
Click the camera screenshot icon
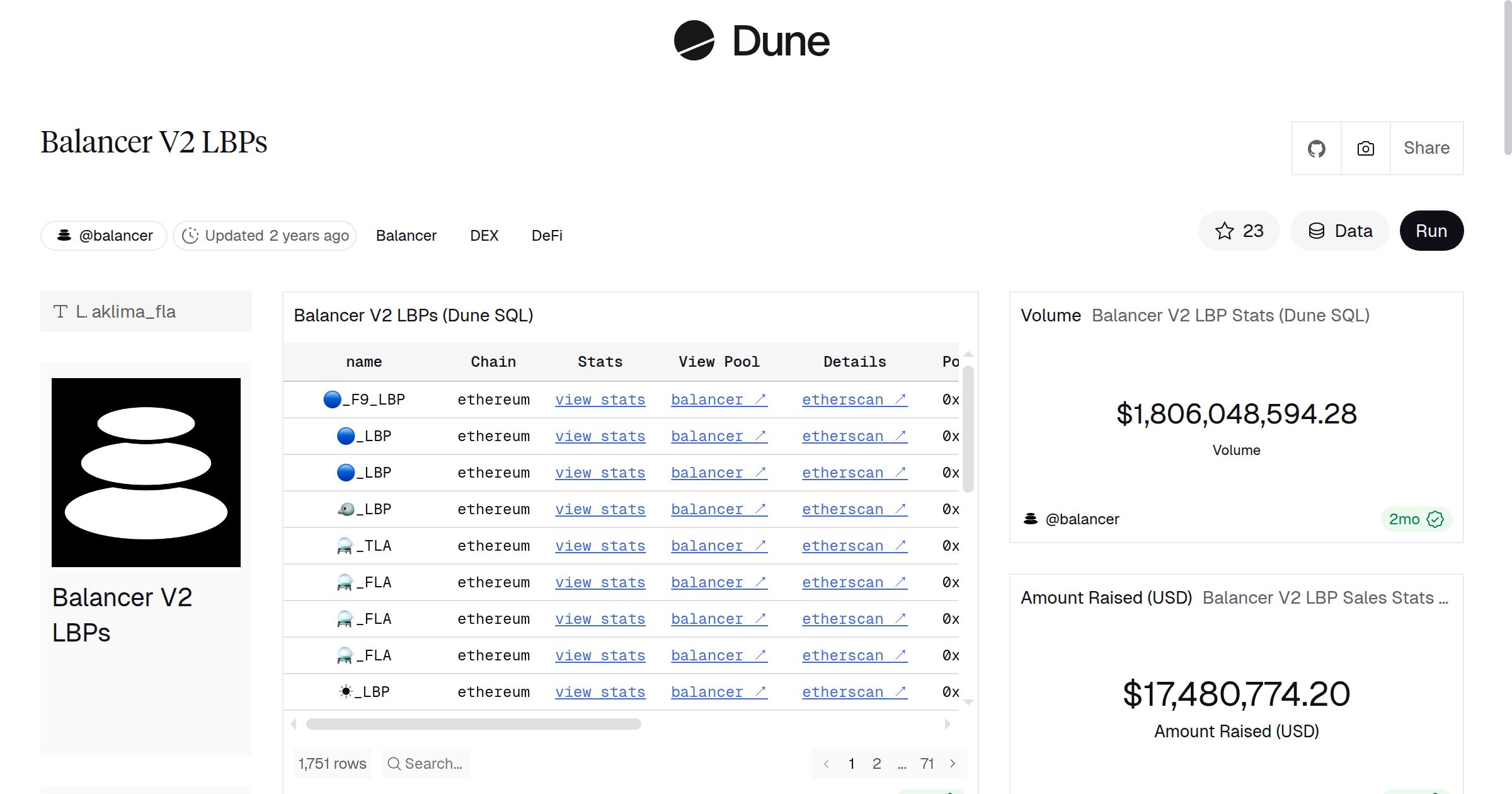[1365, 149]
